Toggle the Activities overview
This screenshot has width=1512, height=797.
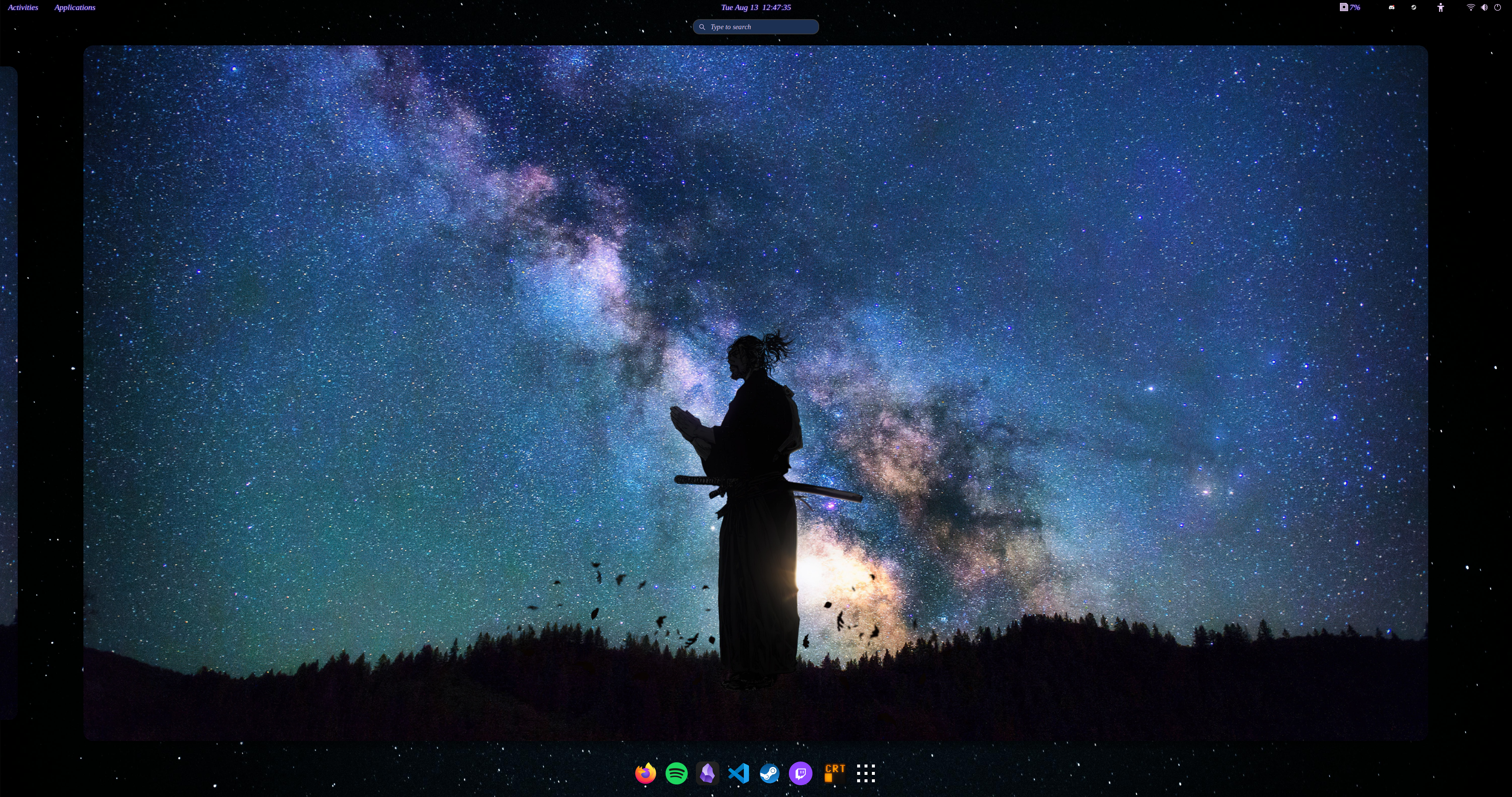pyautogui.click(x=23, y=8)
